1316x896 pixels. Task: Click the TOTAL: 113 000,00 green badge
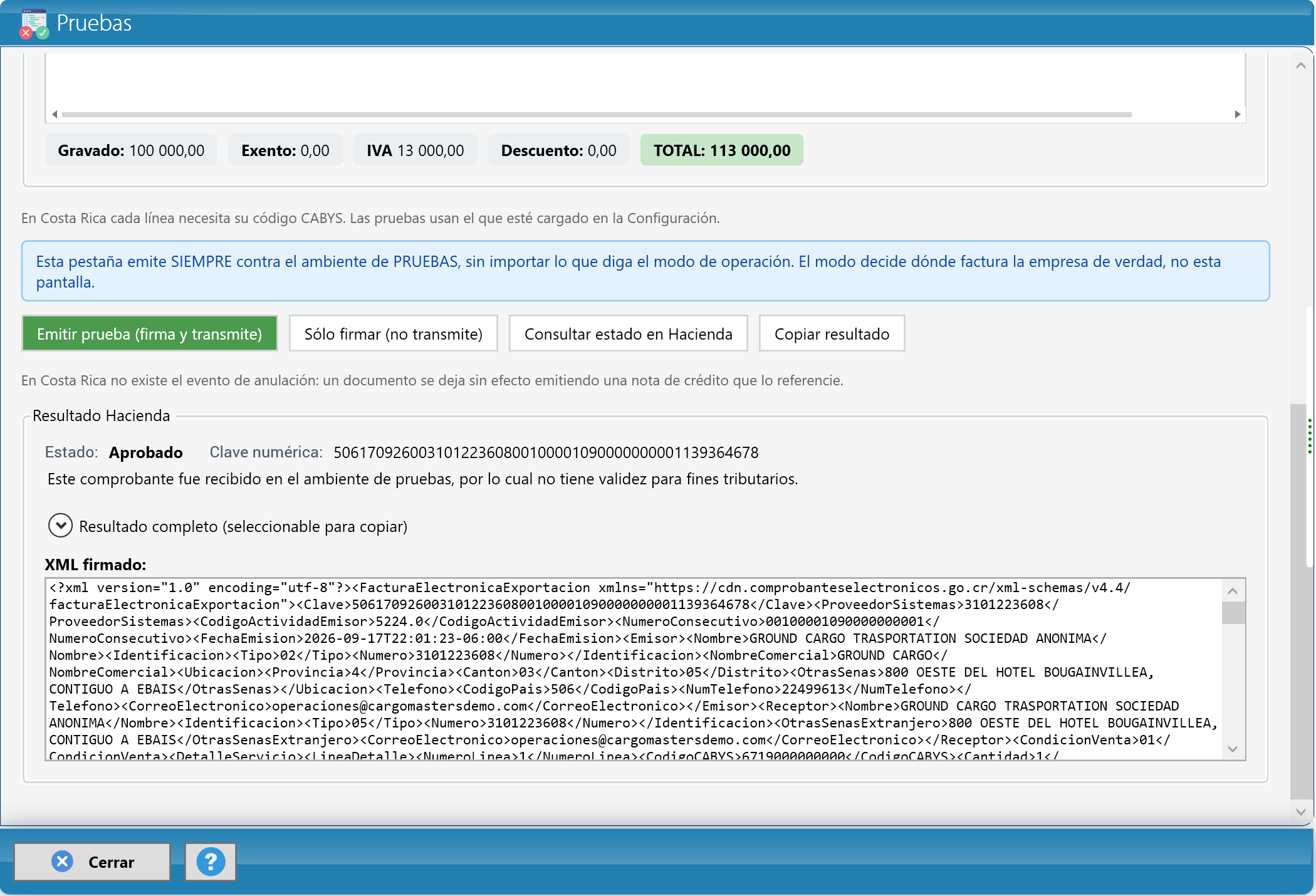coord(722,150)
